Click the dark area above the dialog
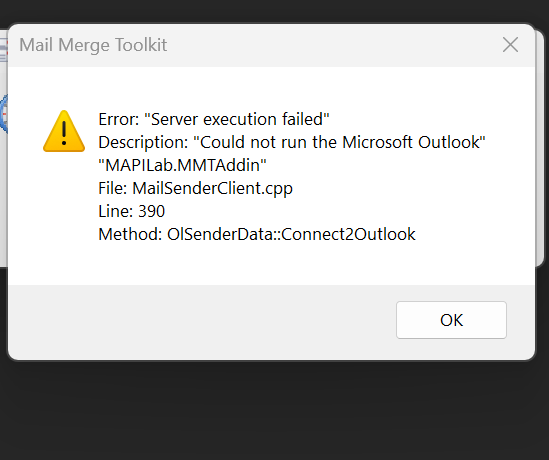Image resolution: width=549 pixels, height=460 pixels. coord(274,11)
